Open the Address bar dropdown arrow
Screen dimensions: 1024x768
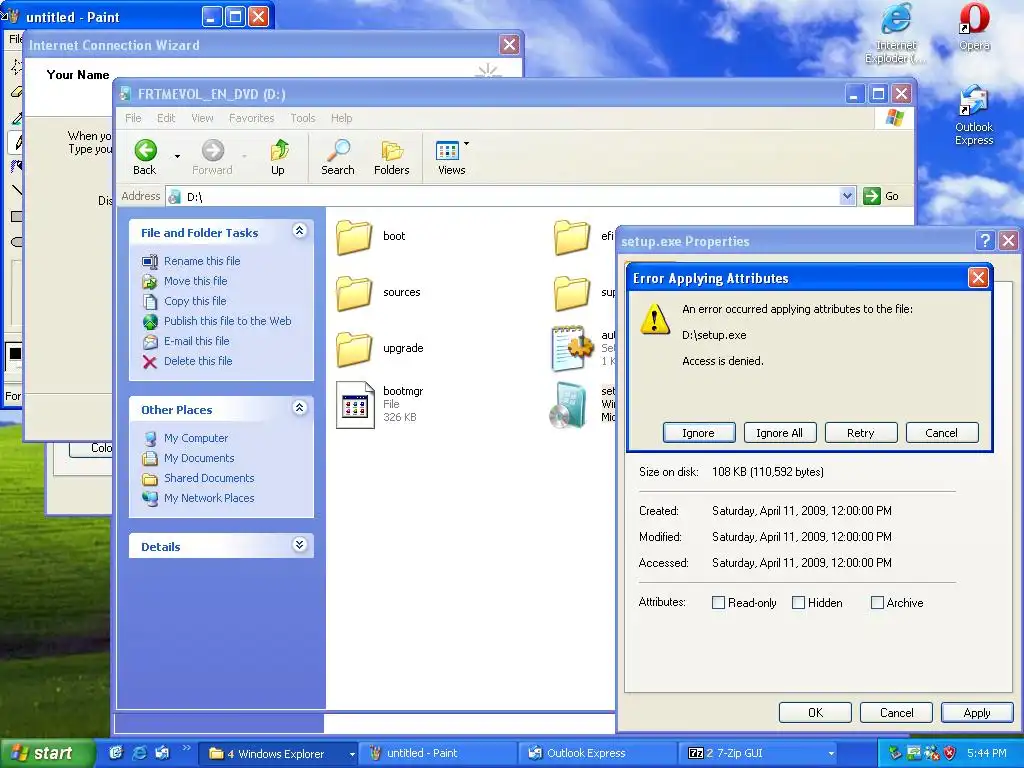[847, 196]
